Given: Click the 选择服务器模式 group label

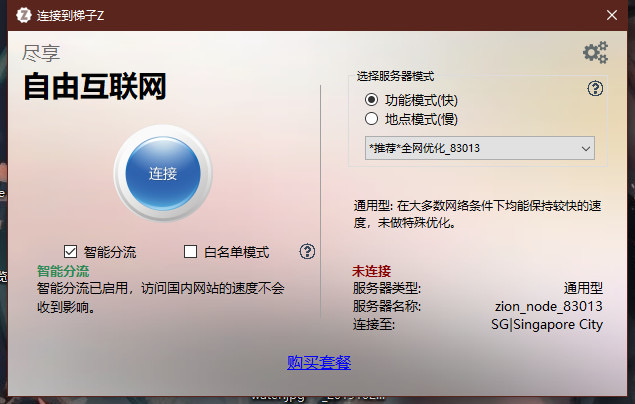Looking at the screenshot, I should [x=396, y=75].
